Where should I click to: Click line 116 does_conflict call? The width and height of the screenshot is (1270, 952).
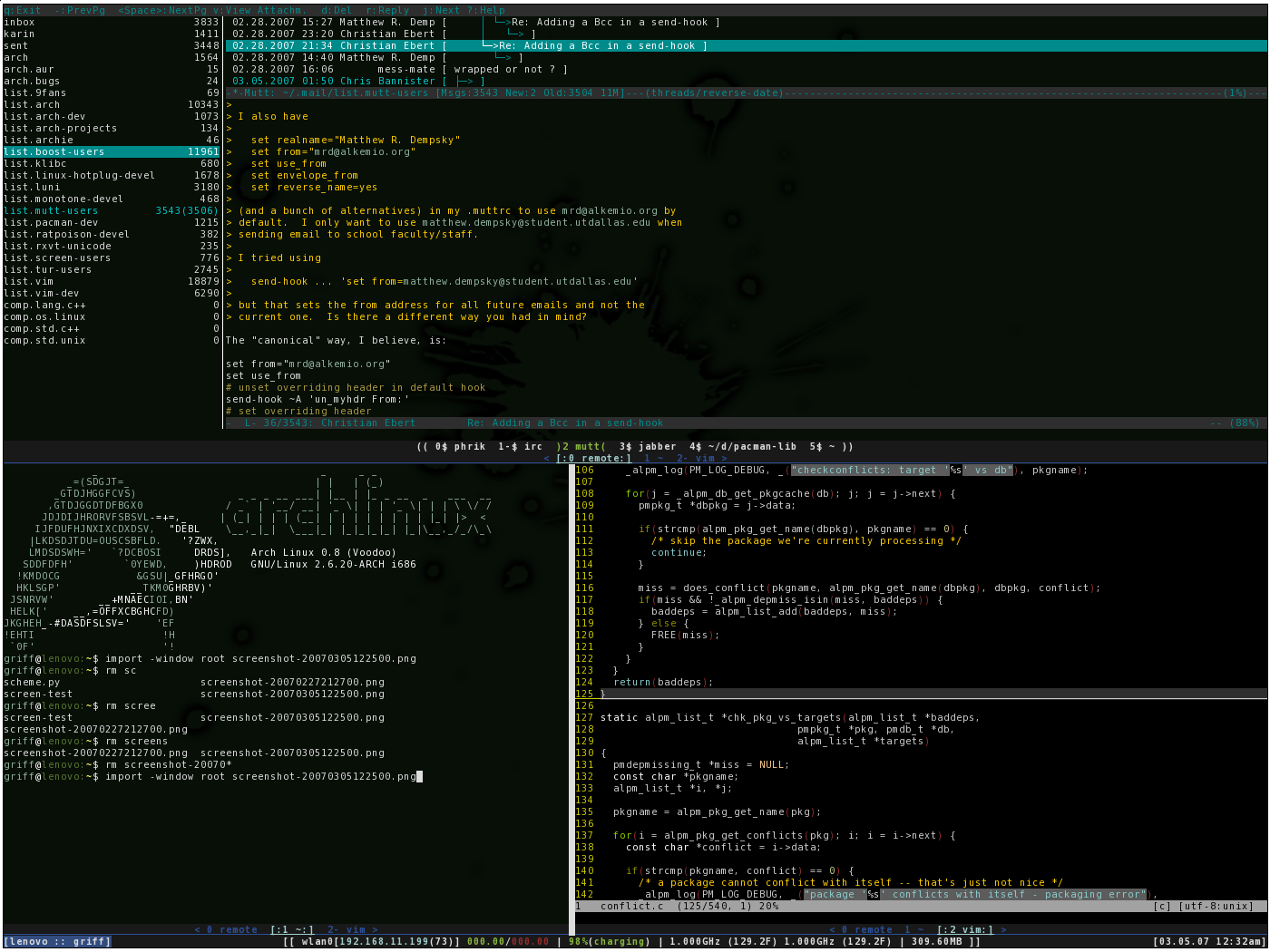pyautogui.click(x=868, y=588)
